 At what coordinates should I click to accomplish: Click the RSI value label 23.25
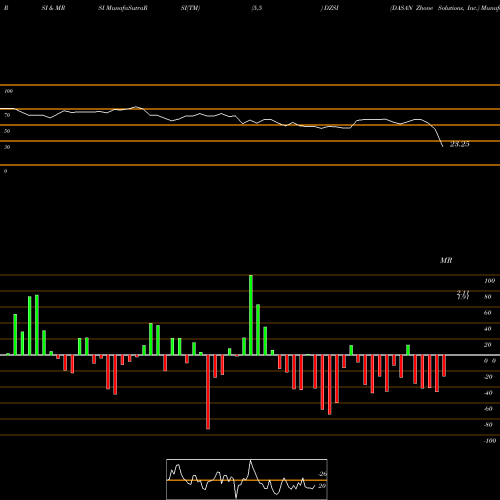tap(459, 144)
